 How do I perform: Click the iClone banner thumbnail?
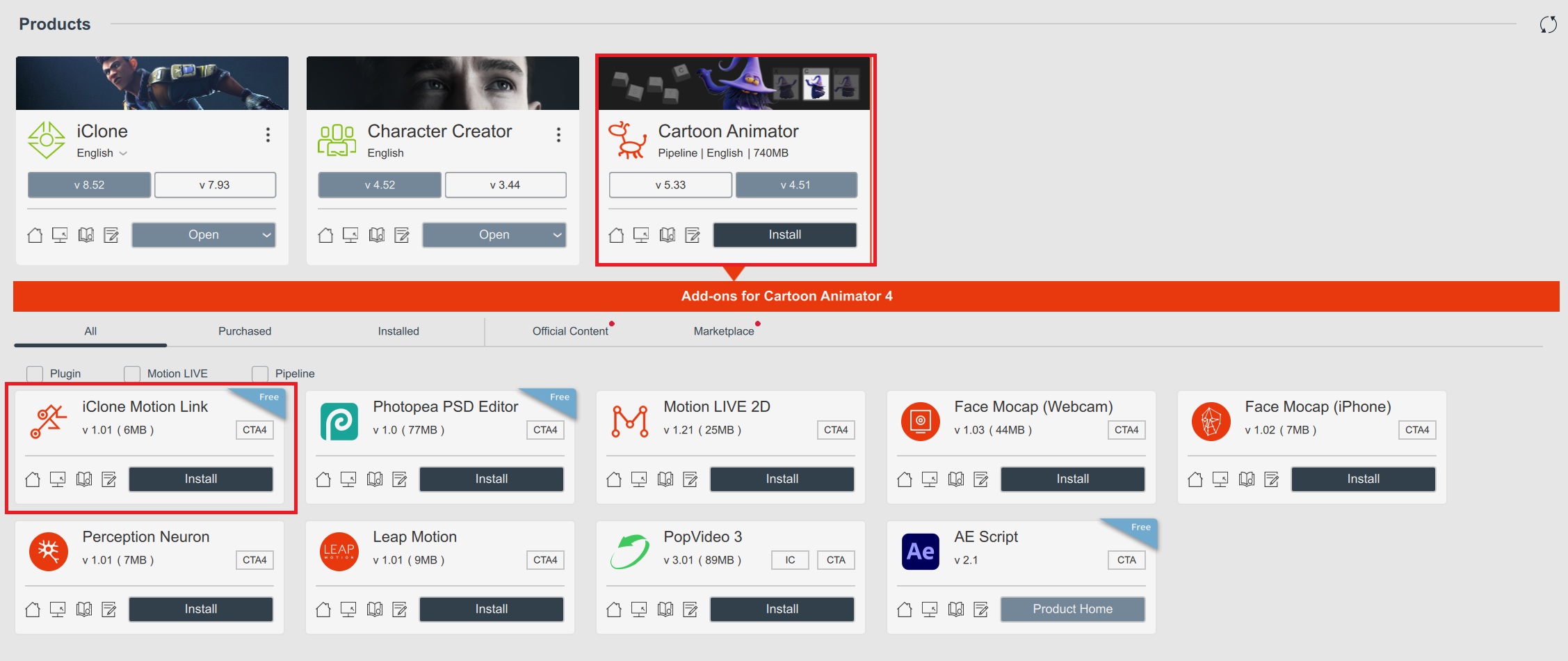pyautogui.click(x=152, y=83)
